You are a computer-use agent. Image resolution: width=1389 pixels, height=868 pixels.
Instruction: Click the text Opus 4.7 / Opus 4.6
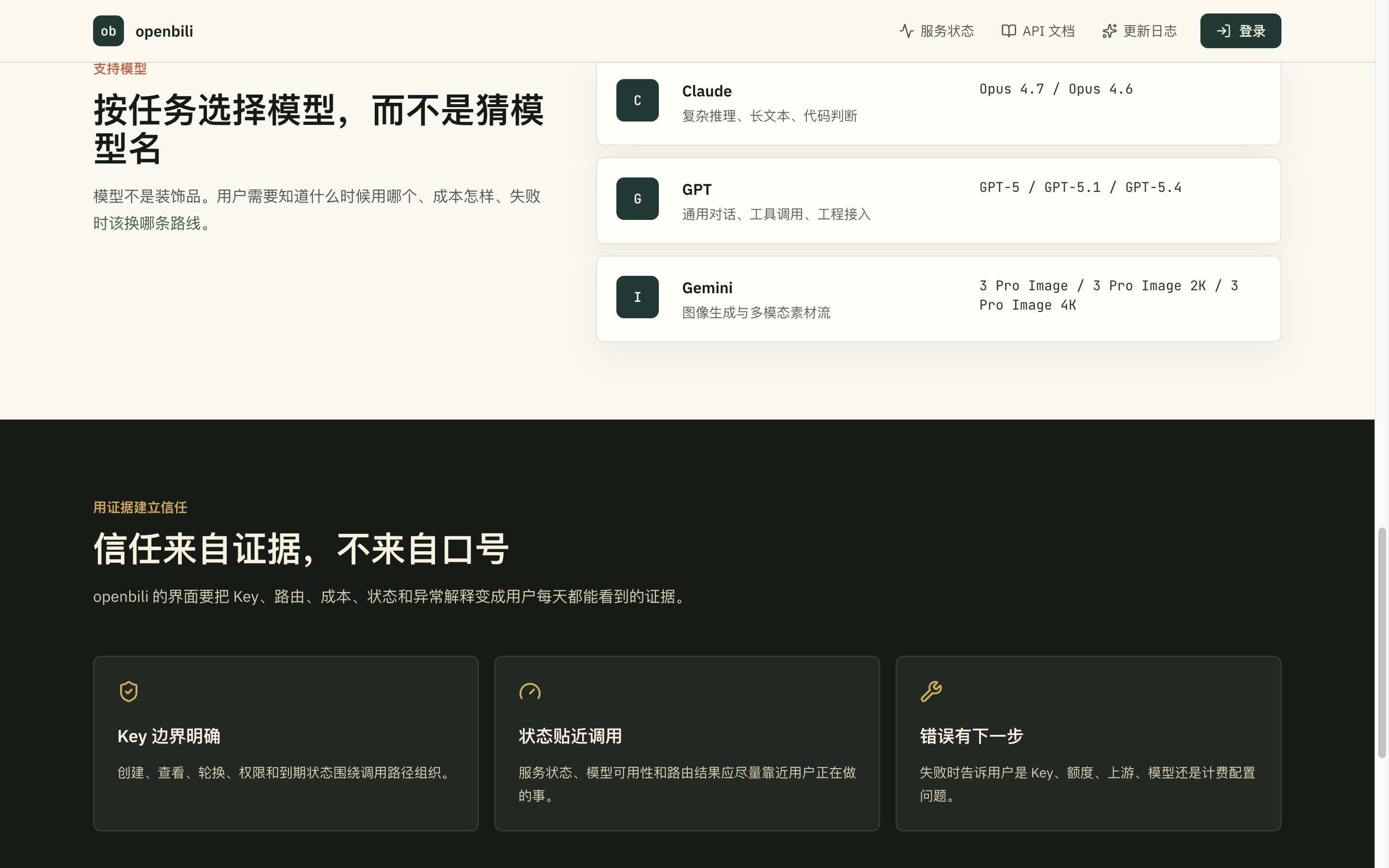click(x=1056, y=89)
